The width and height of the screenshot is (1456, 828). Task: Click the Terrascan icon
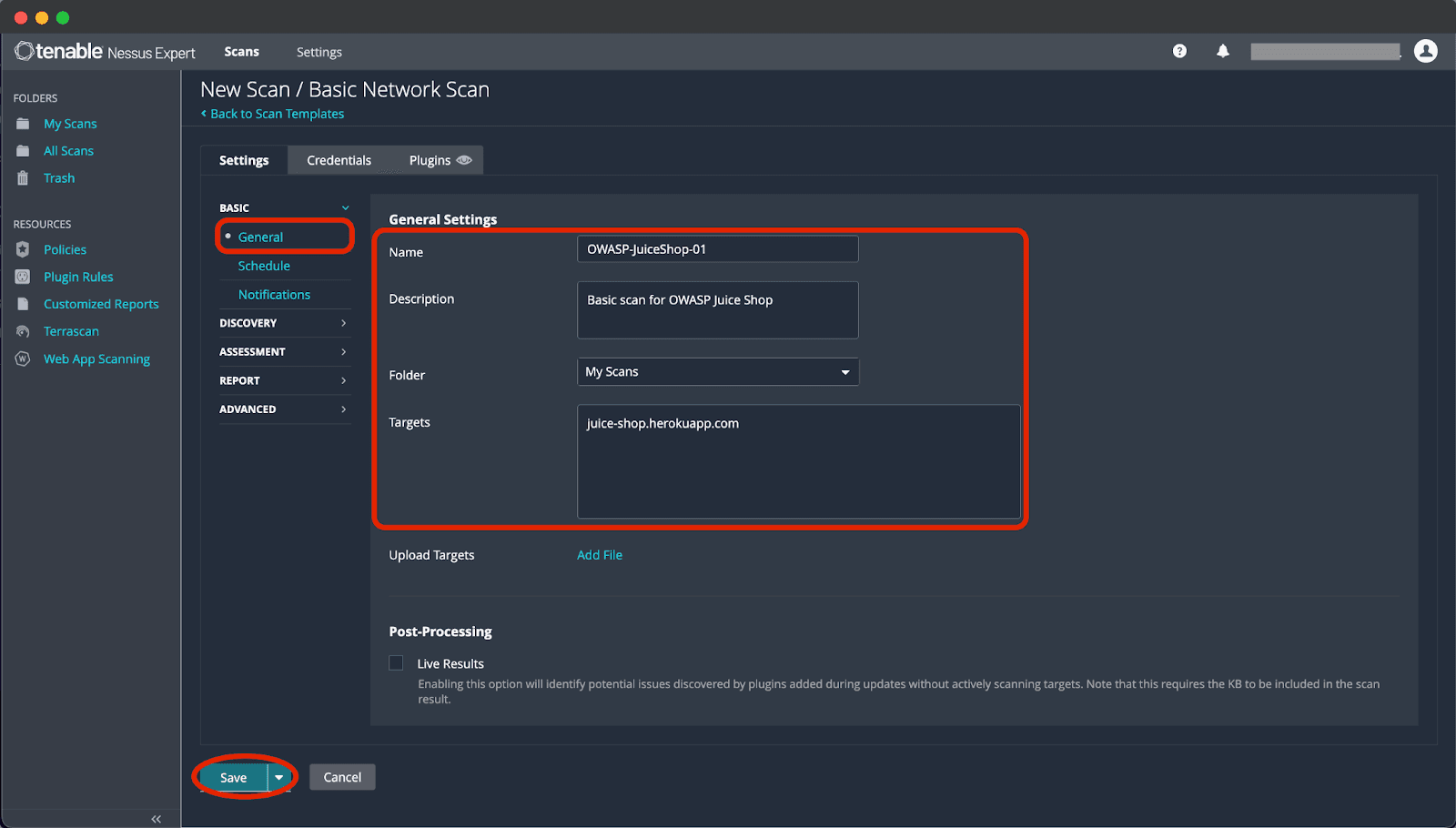(23, 331)
